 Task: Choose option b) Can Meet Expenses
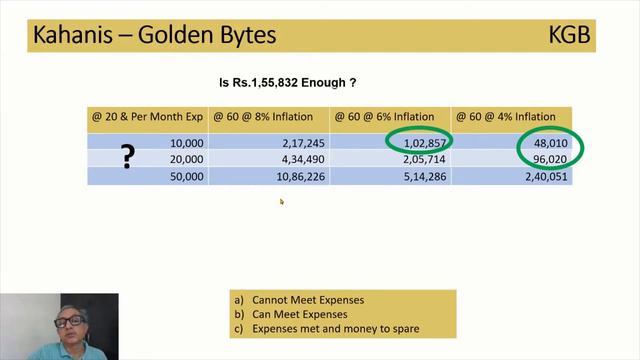point(291,314)
